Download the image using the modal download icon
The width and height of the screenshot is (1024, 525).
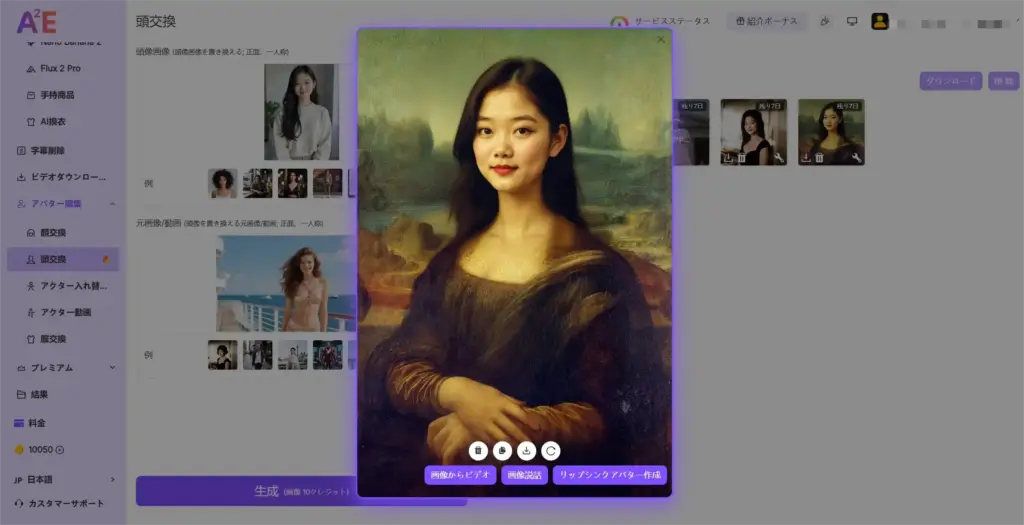tap(527, 451)
